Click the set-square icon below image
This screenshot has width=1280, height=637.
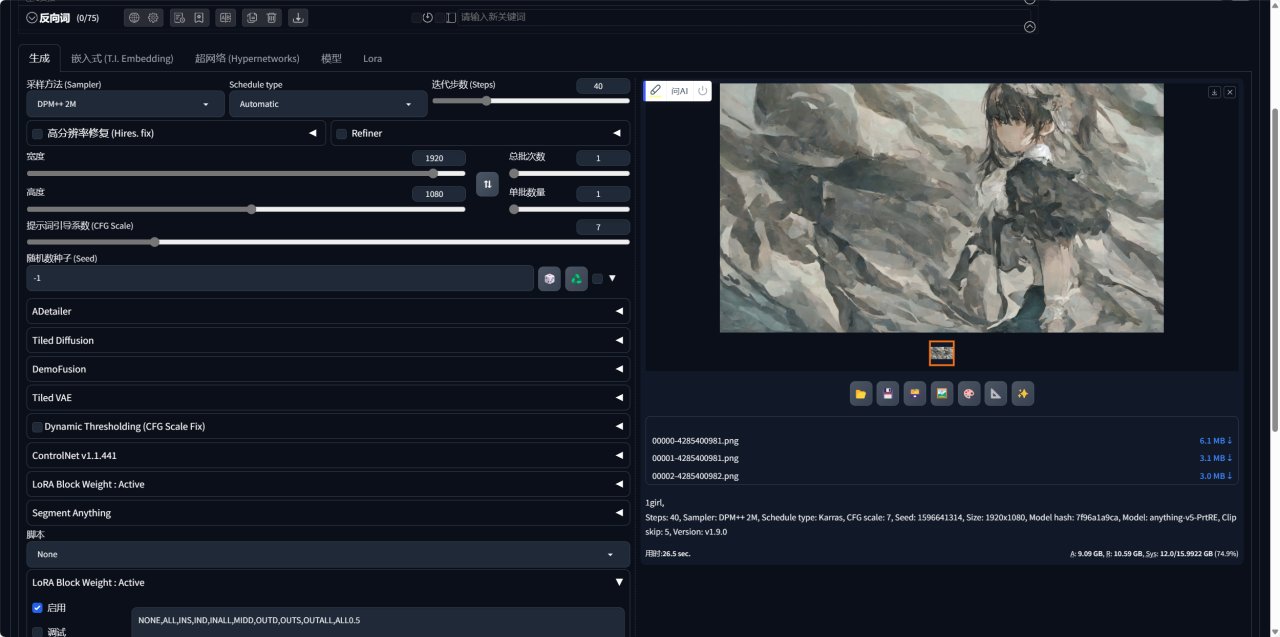[995, 394]
